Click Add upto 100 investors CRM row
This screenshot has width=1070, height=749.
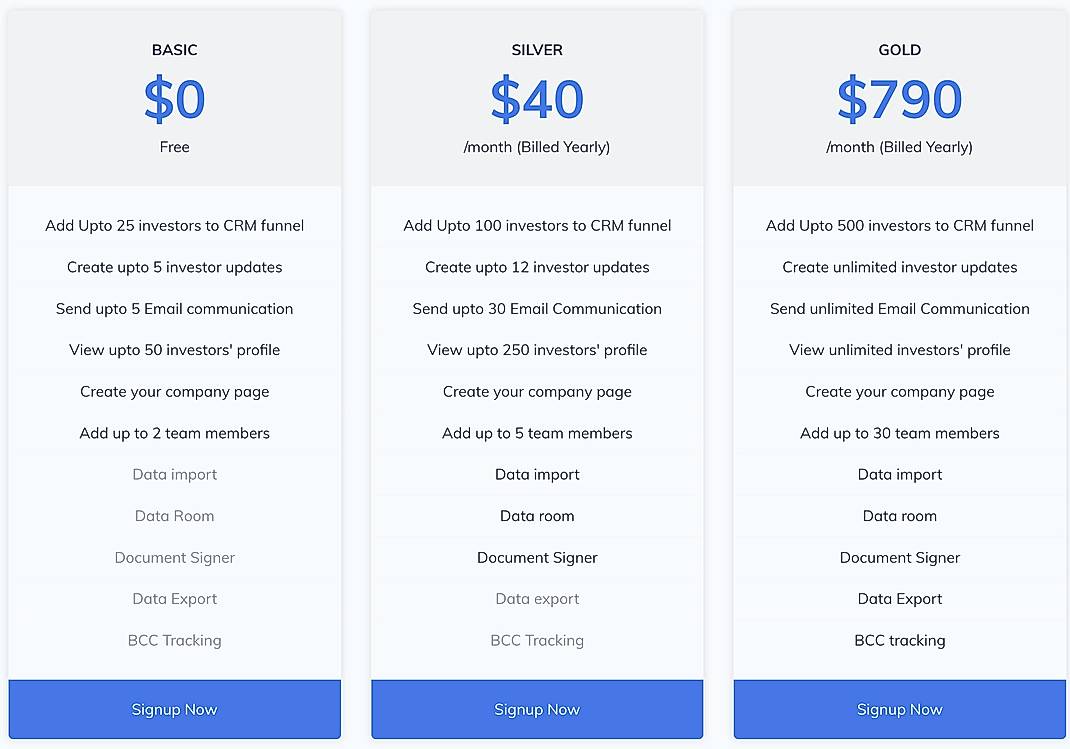(537, 225)
